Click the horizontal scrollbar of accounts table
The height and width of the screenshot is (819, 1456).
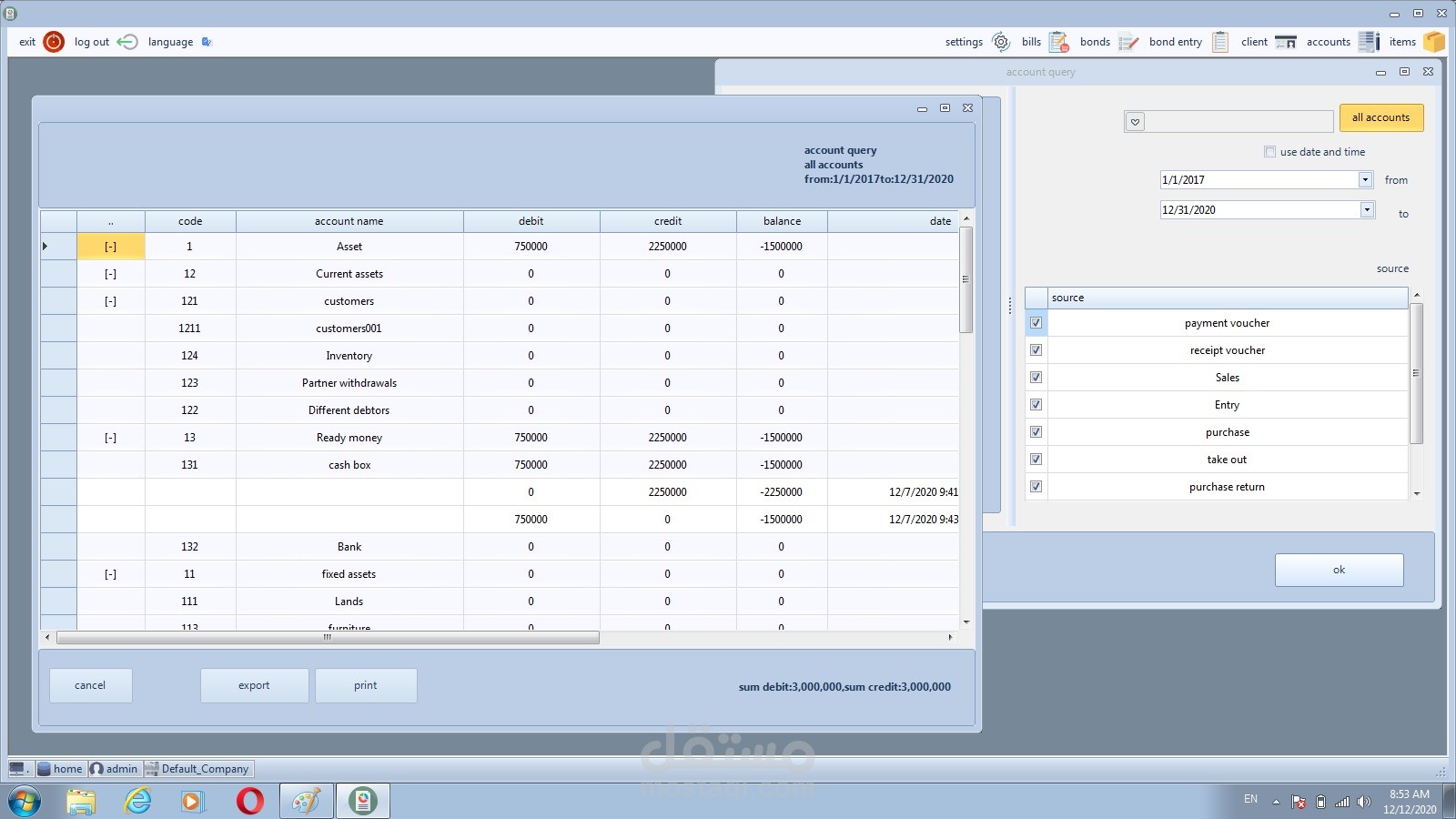[328, 638]
